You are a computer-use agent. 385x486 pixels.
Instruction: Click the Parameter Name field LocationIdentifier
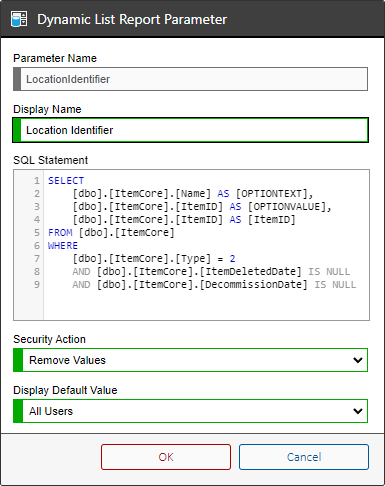(x=190, y=79)
